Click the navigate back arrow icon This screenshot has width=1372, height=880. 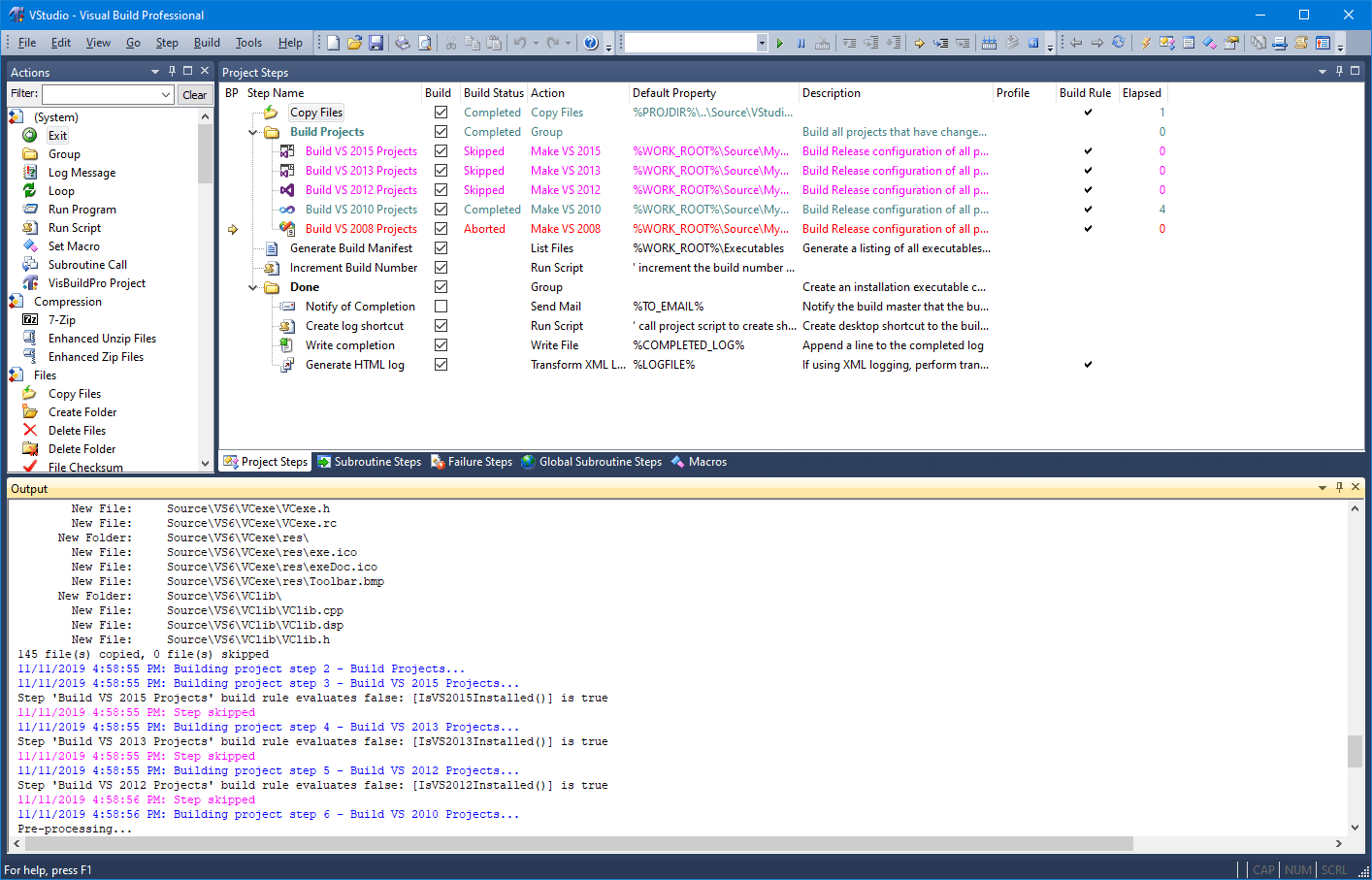pyautogui.click(x=1076, y=43)
